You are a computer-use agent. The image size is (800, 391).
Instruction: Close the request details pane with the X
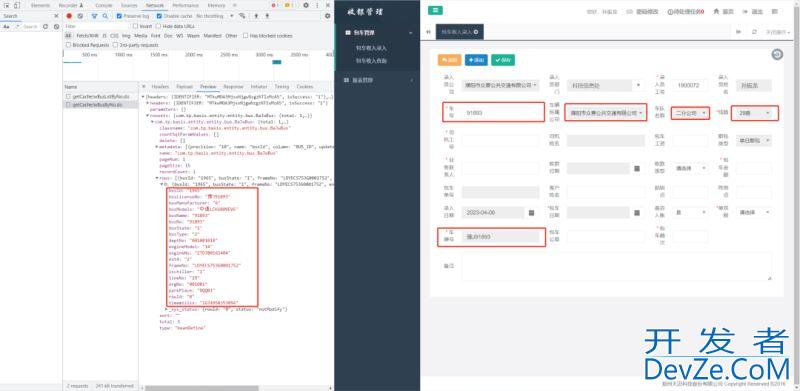coord(144,87)
